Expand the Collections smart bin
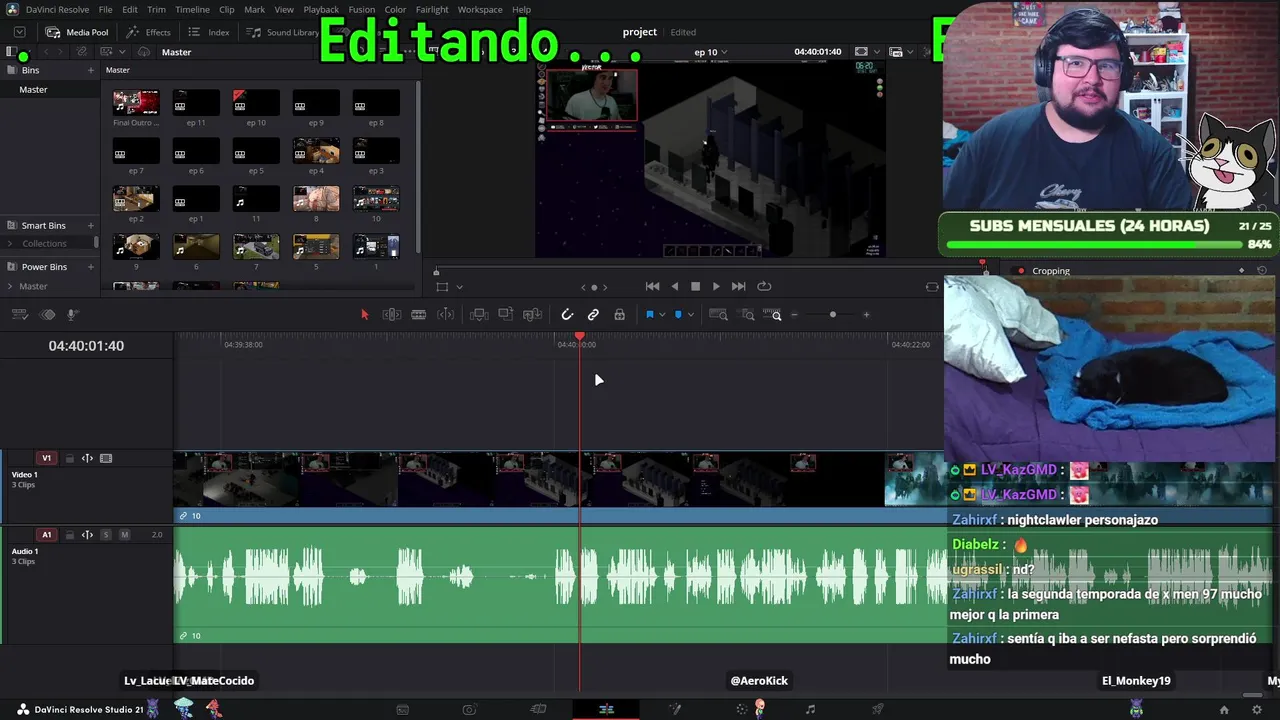The width and height of the screenshot is (1280, 720). click(x=10, y=243)
